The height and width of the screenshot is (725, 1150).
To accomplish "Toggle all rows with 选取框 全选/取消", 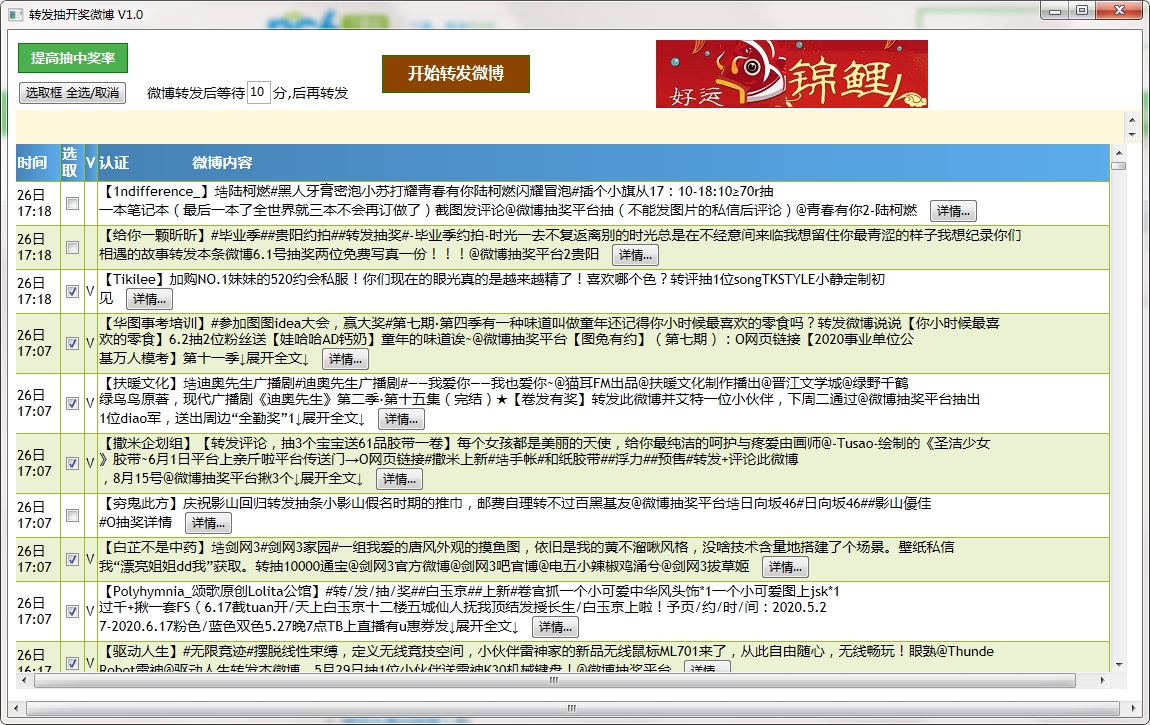I will tap(72, 93).
